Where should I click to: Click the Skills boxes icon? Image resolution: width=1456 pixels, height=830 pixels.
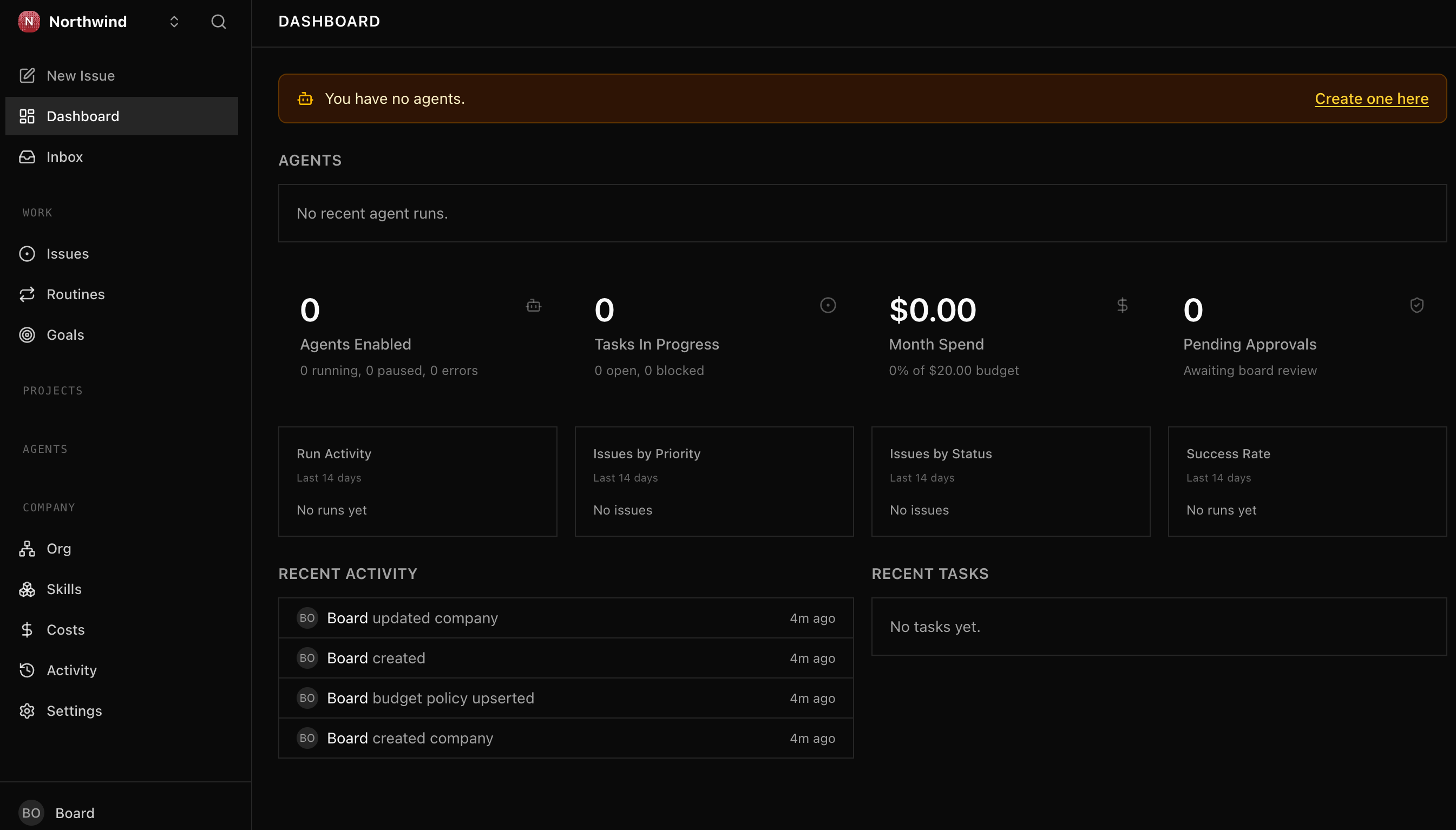(x=27, y=589)
